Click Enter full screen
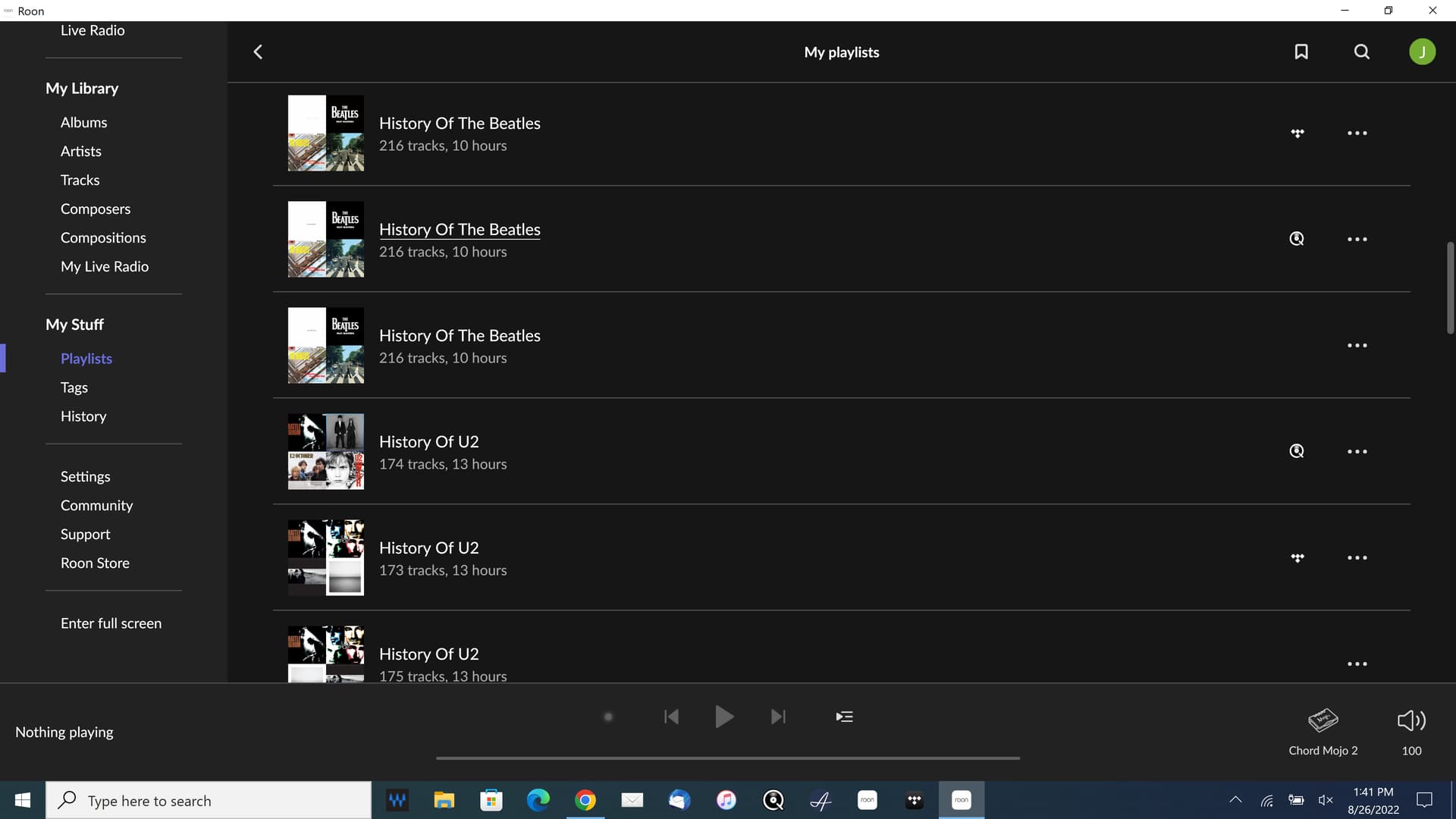The width and height of the screenshot is (1456, 819). [x=111, y=623]
